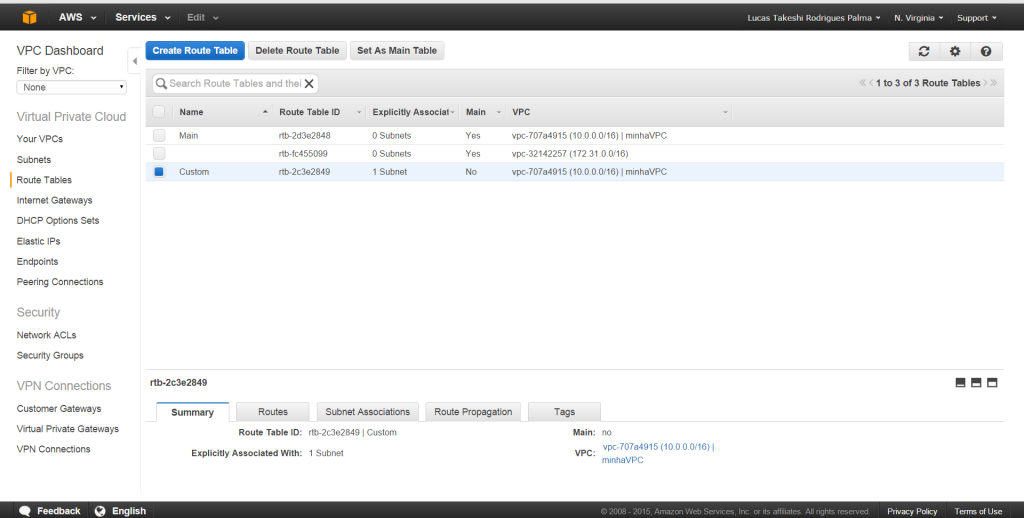Viewport: 1024px width, 518px height.
Task: Click the VPC Dashboard heading link
Action: pyautogui.click(x=60, y=50)
